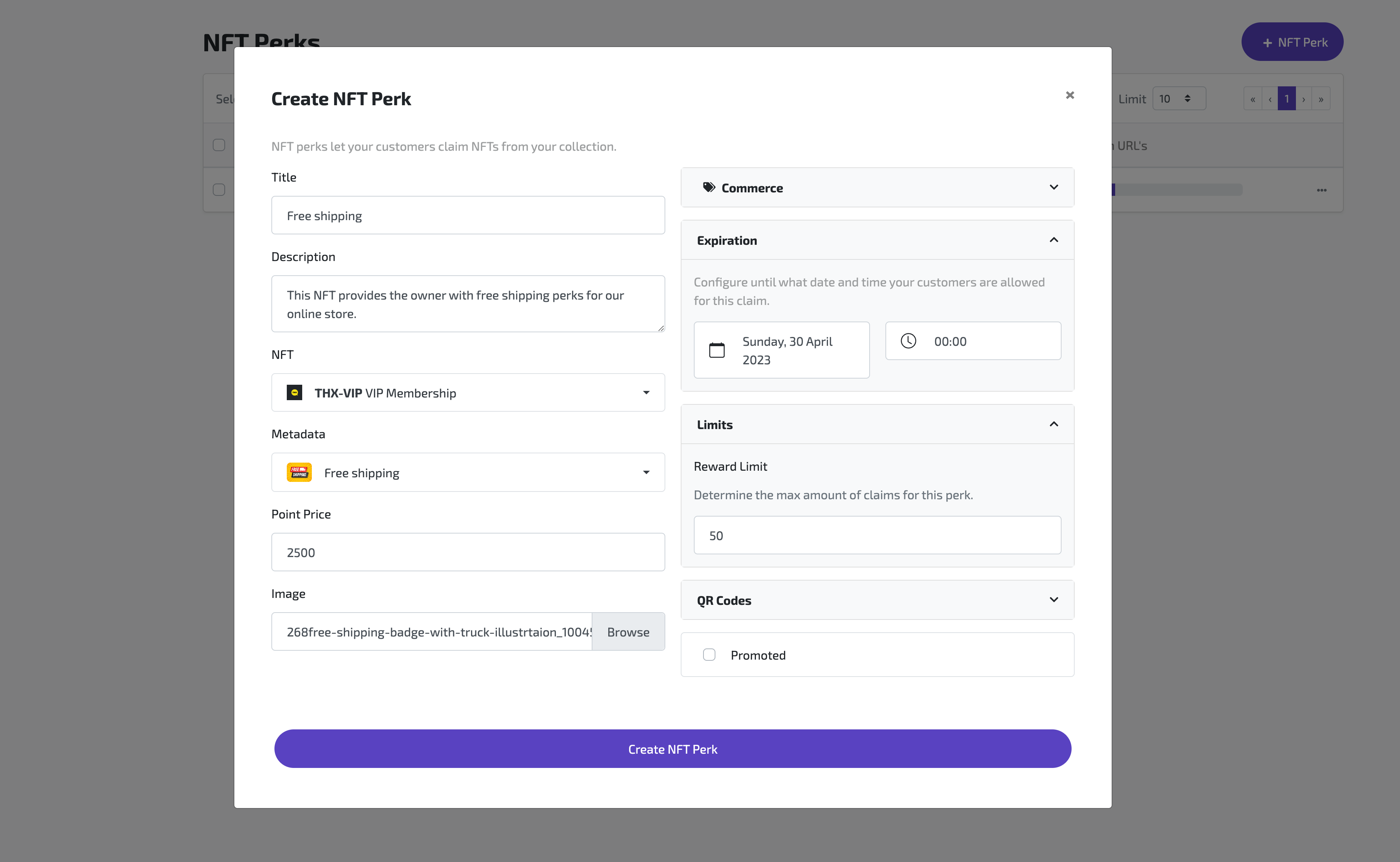Click the THX-VIP collection logo icon
The image size is (1400, 862).
pos(294,393)
